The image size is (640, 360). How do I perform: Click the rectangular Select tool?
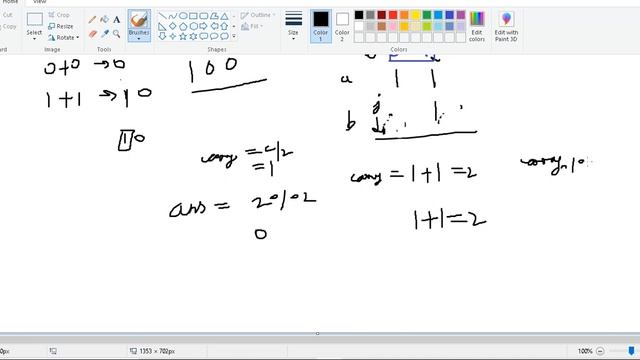[34, 19]
